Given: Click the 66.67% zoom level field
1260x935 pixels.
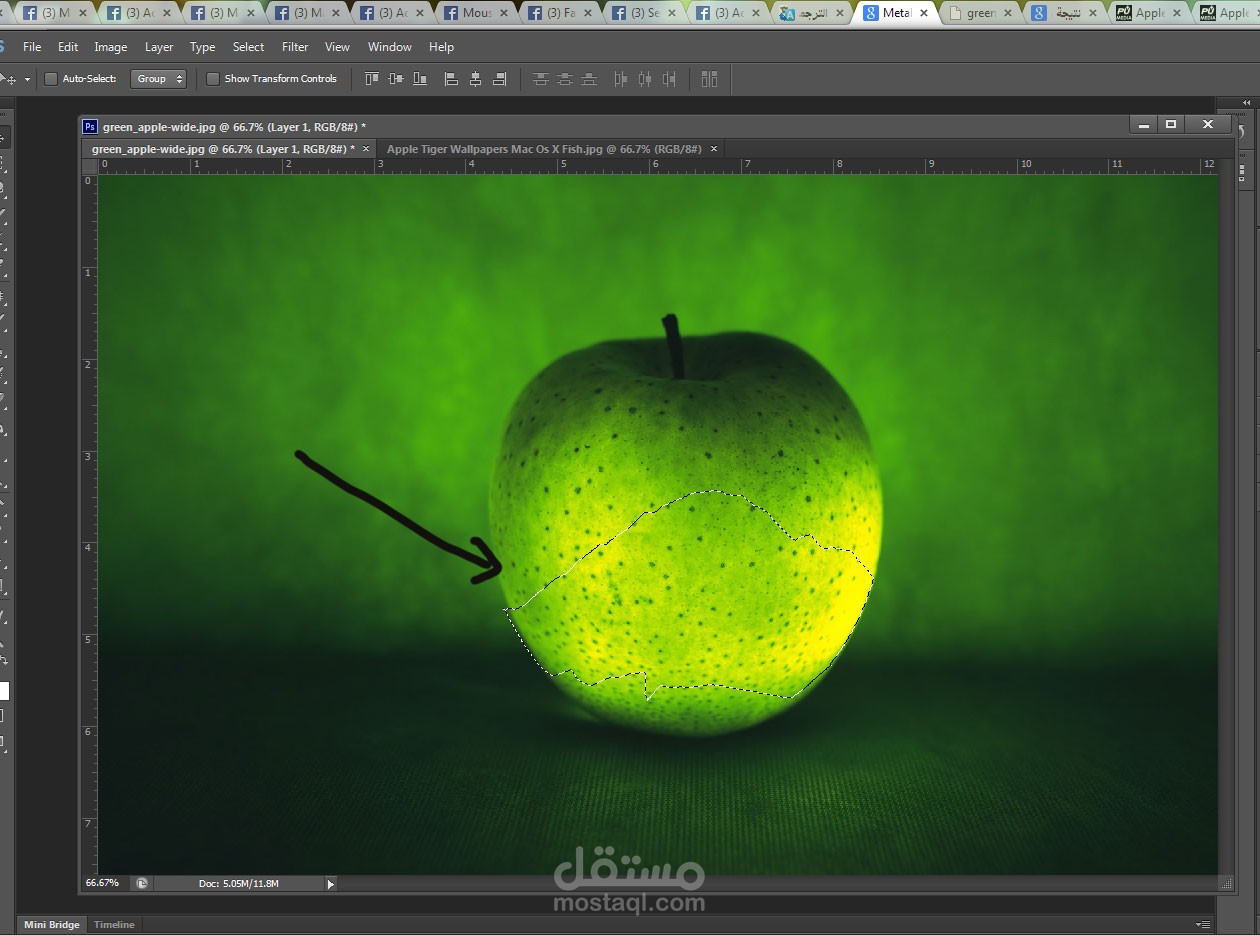Looking at the screenshot, I should (x=103, y=883).
